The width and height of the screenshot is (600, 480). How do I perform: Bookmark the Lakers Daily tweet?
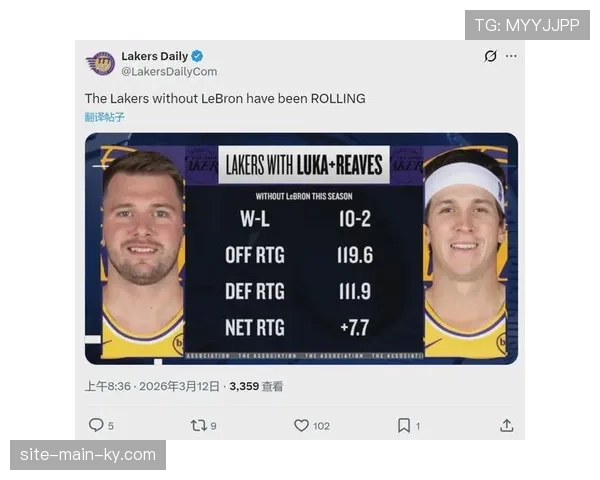coord(404,425)
